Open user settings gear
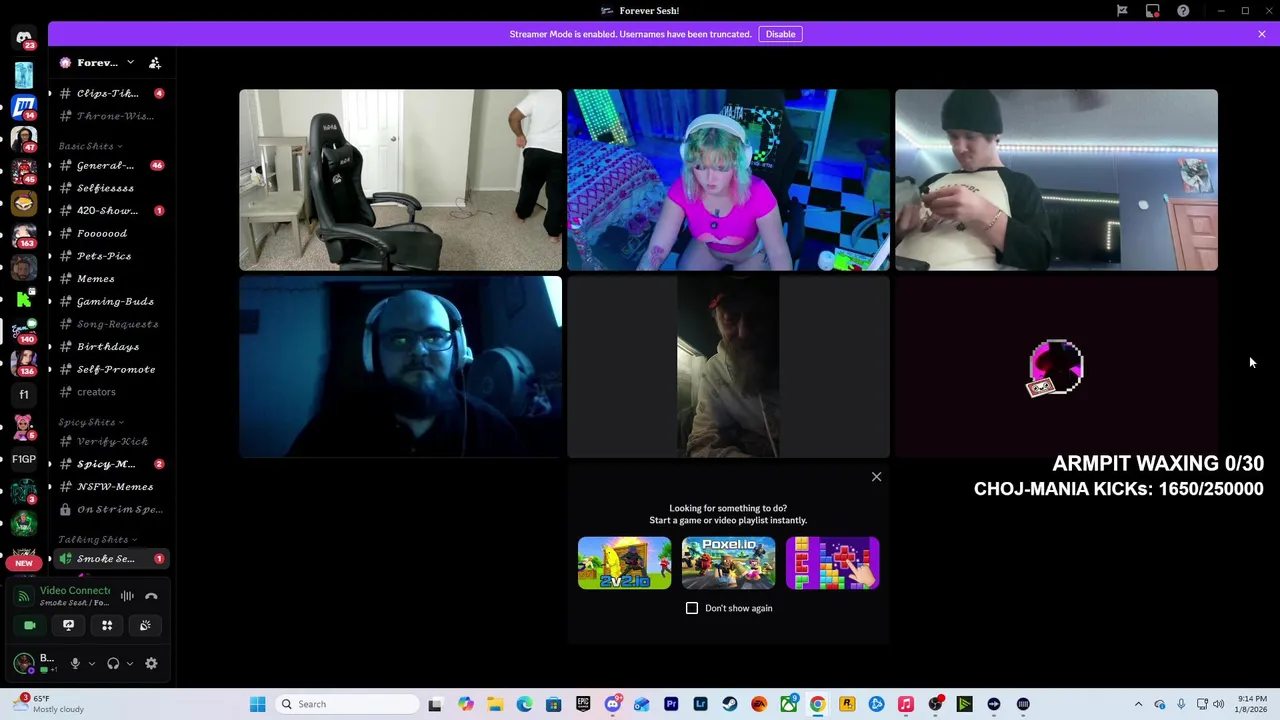 tap(151, 663)
